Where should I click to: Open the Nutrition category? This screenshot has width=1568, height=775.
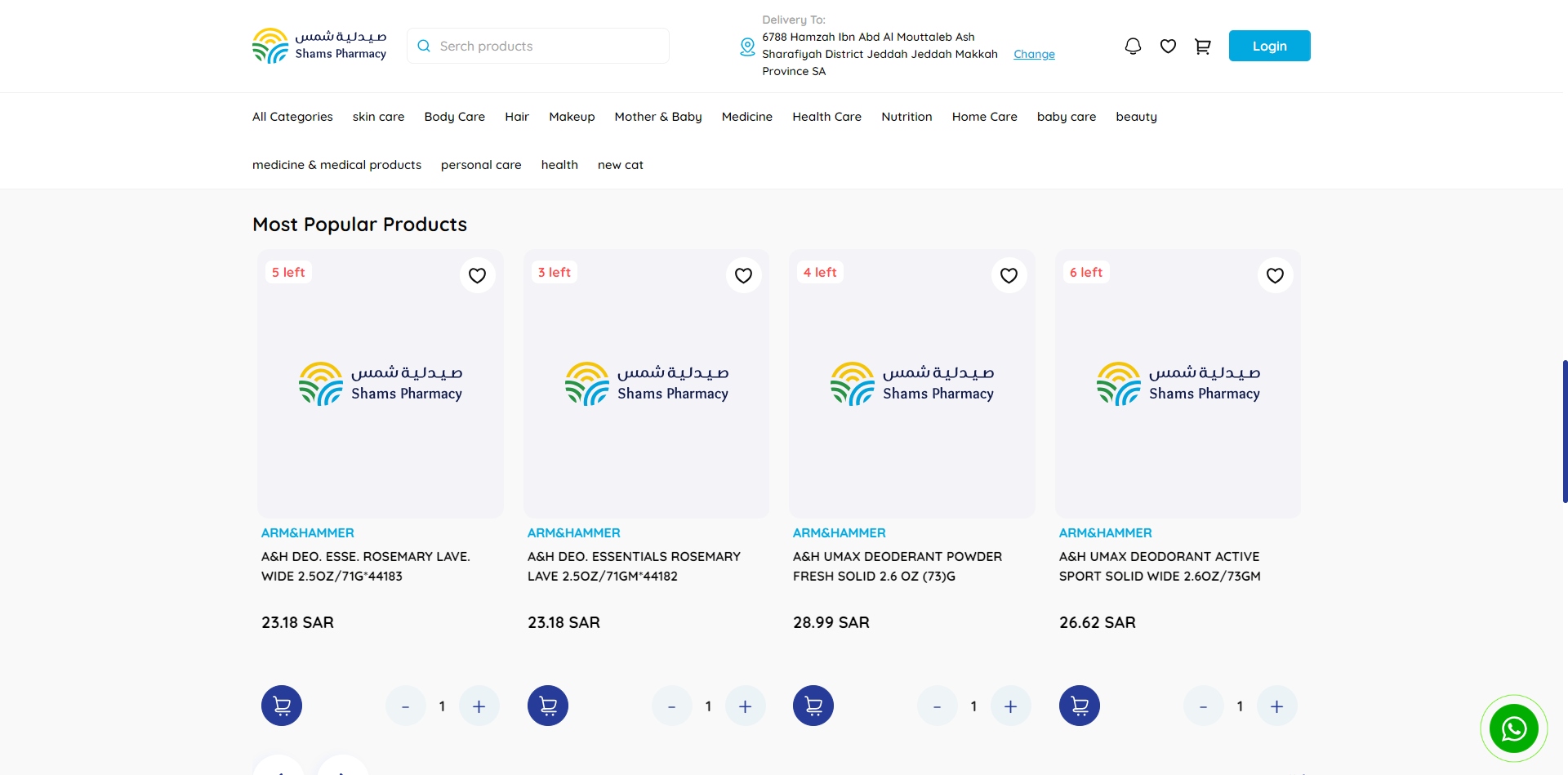click(x=906, y=117)
